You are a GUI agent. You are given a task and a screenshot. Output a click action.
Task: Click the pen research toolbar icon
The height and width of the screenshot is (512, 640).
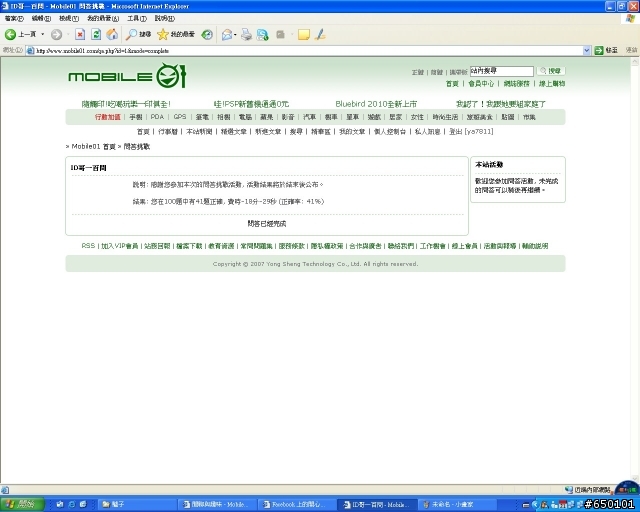coord(320,35)
